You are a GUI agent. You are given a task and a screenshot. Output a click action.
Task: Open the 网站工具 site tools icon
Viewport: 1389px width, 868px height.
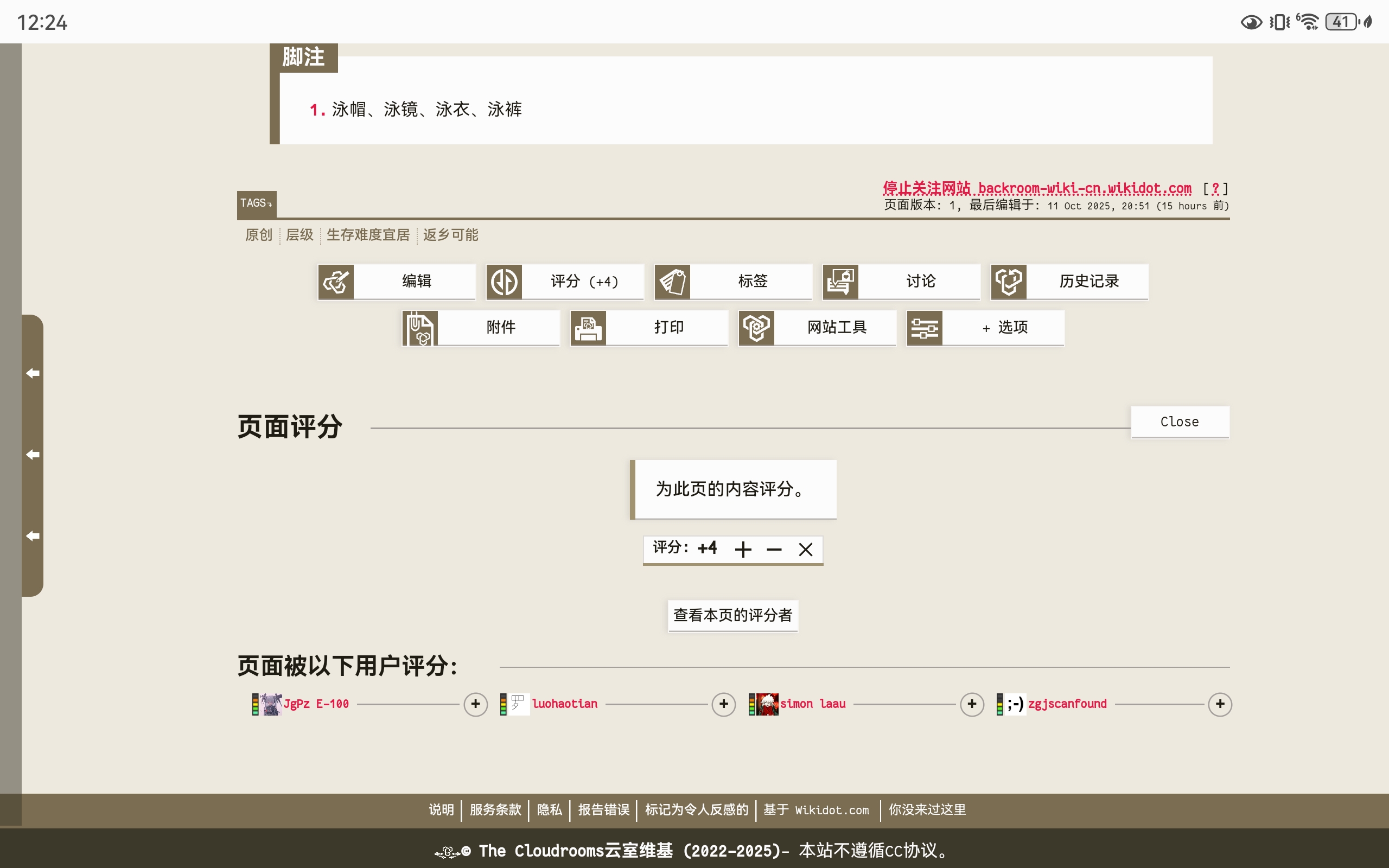tap(757, 327)
